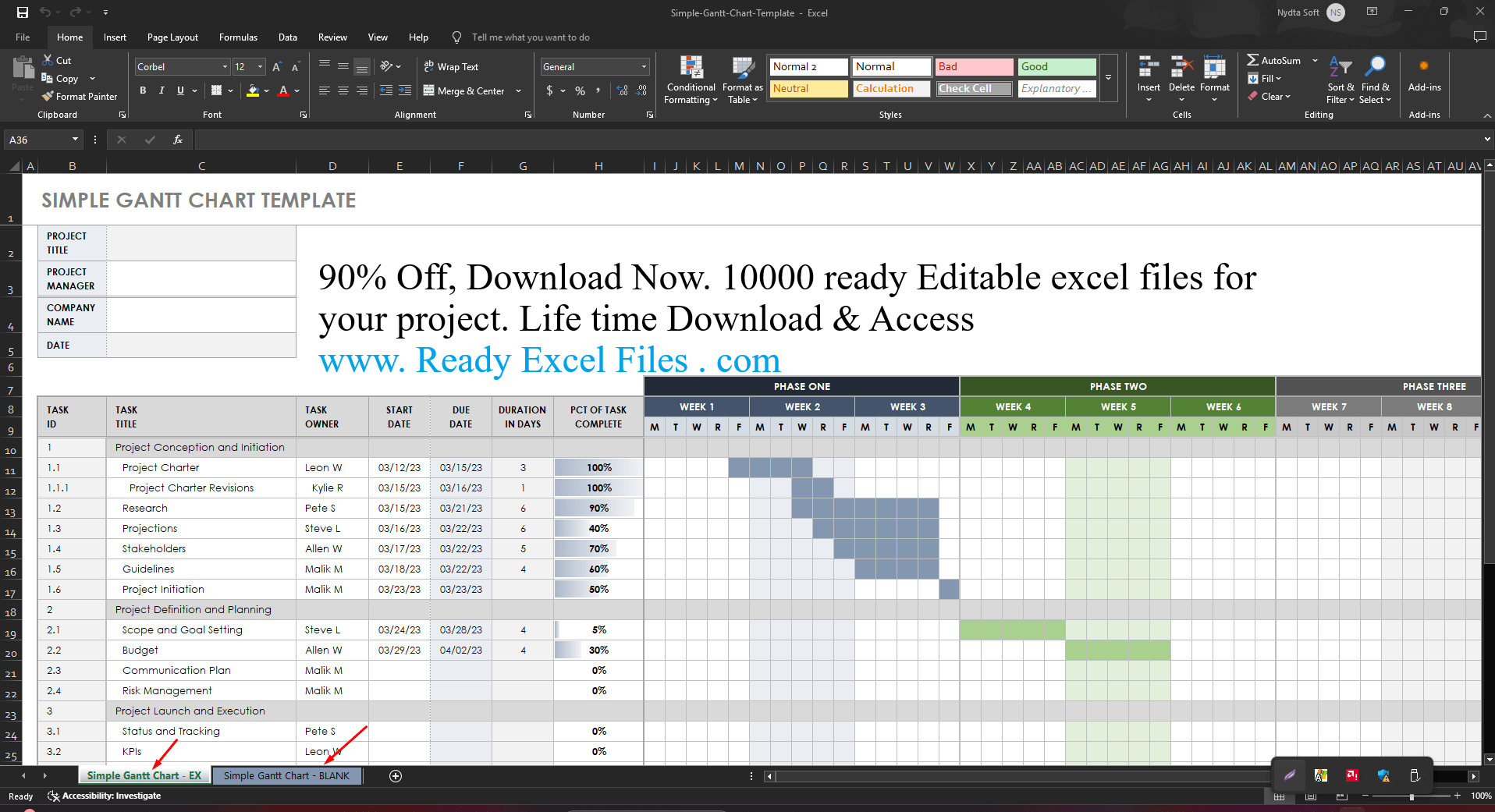Expand the General number format dropdown
This screenshot has width=1495, height=812.
(x=644, y=67)
